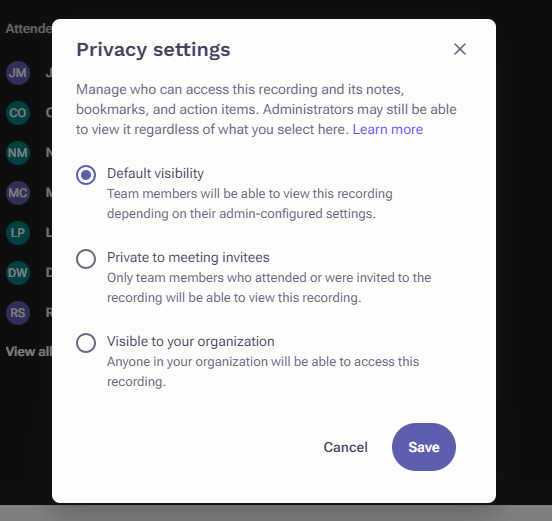The height and width of the screenshot is (521, 552).
Task: Click the Private to meeting invitees label
Action: tap(188, 257)
